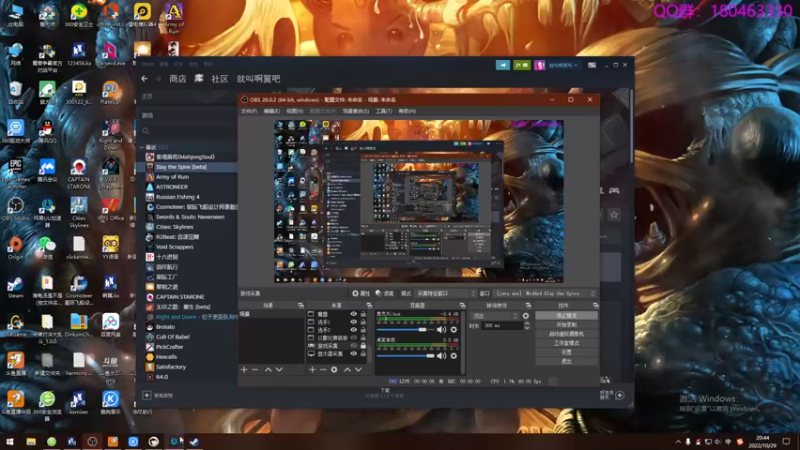800x450 pixels.
Task: Click search icon in Steam library
Action: [x=146, y=131]
